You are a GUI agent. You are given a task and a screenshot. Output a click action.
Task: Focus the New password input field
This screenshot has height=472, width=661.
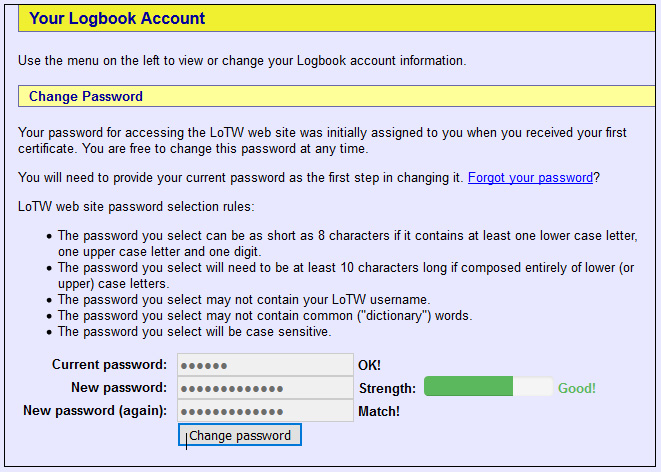tap(265, 388)
